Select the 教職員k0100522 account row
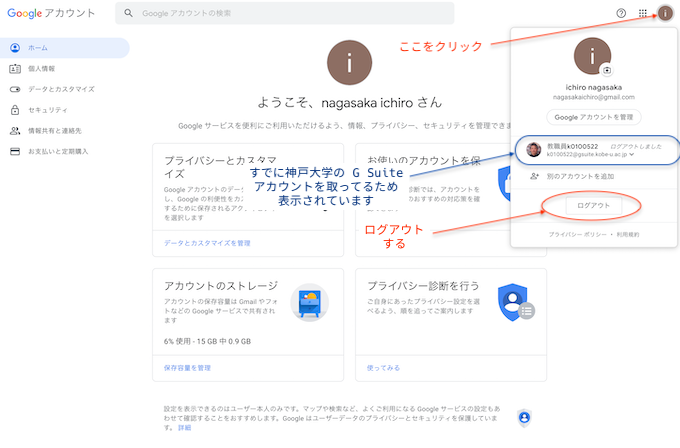This screenshot has width=680, height=448. [596, 150]
